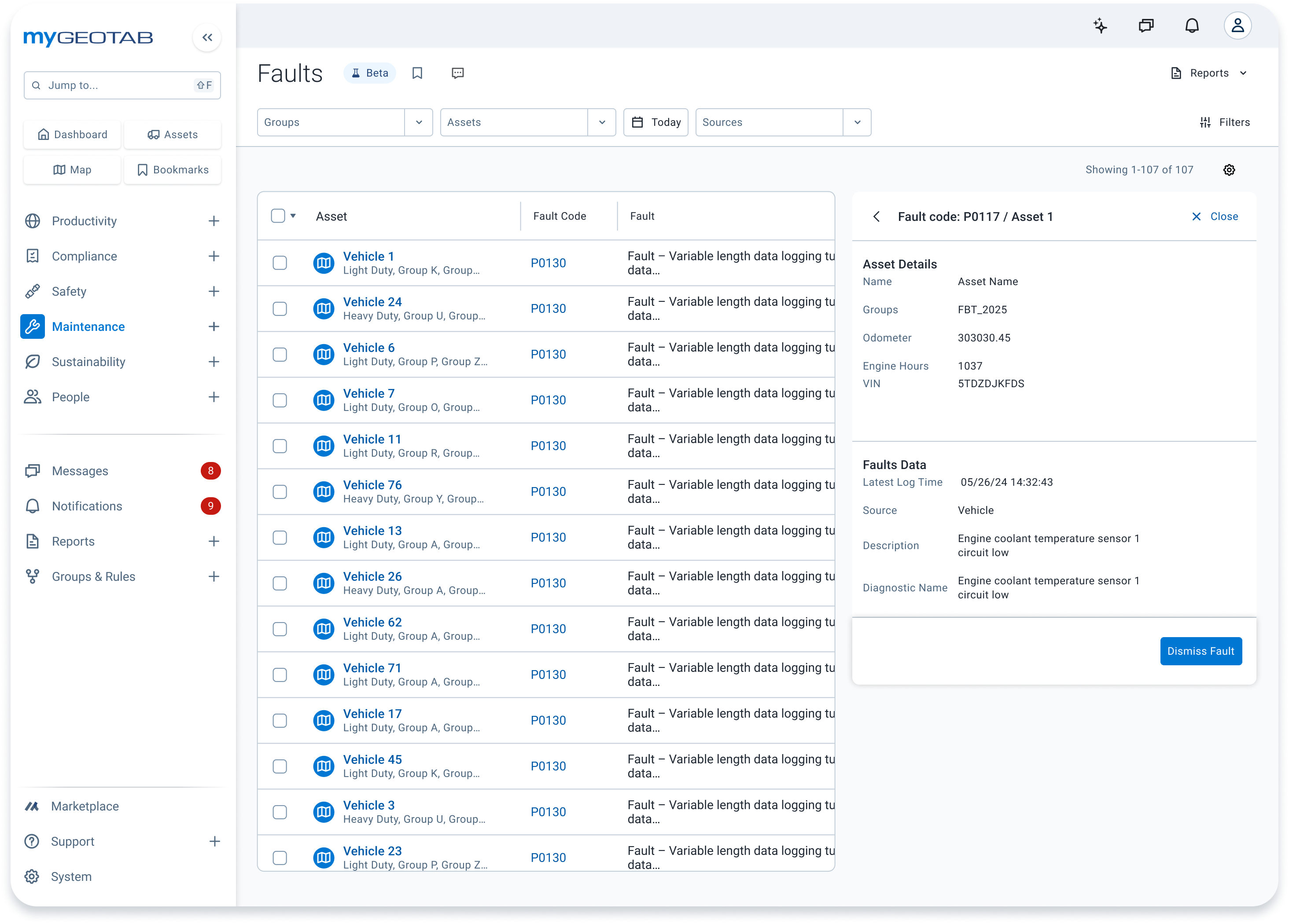
Task: Click the map icon for Vehicle 45
Action: coord(324,766)
